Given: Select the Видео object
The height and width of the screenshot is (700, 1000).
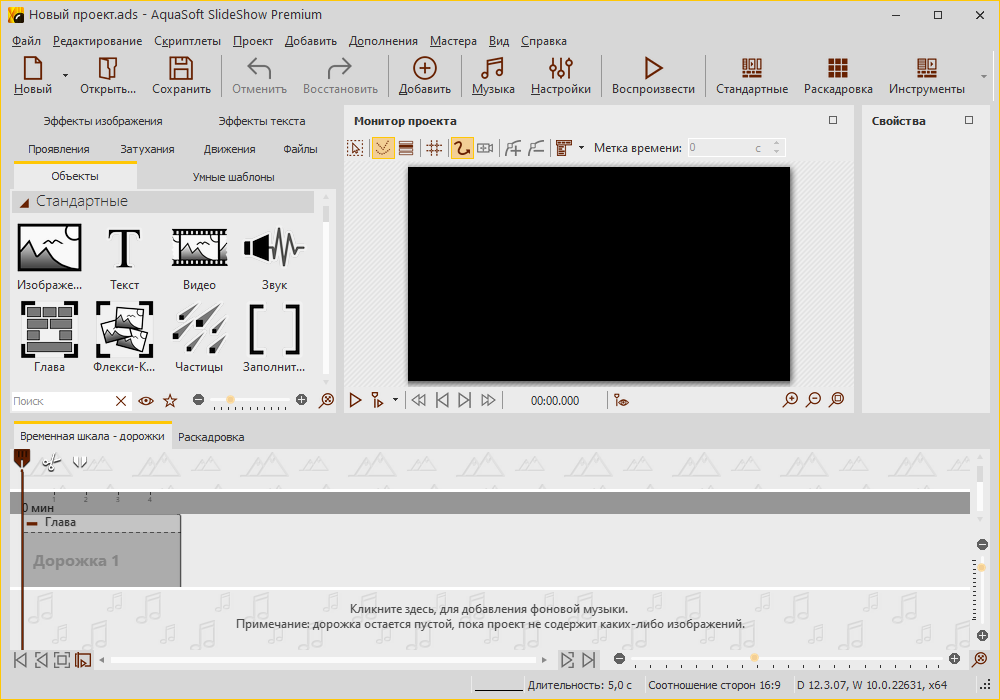Looking at the screenshot, I should (x=200, y=257).
